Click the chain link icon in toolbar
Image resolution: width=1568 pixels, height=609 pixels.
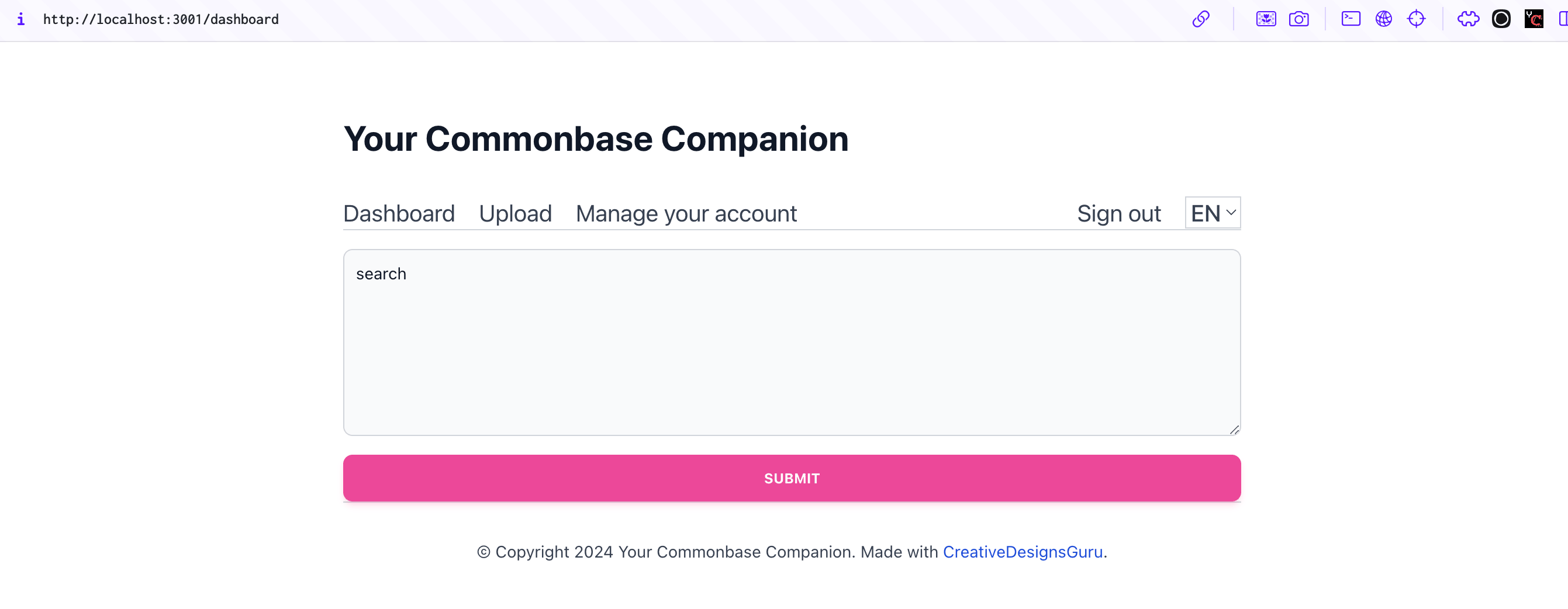tap(1200, 19)
